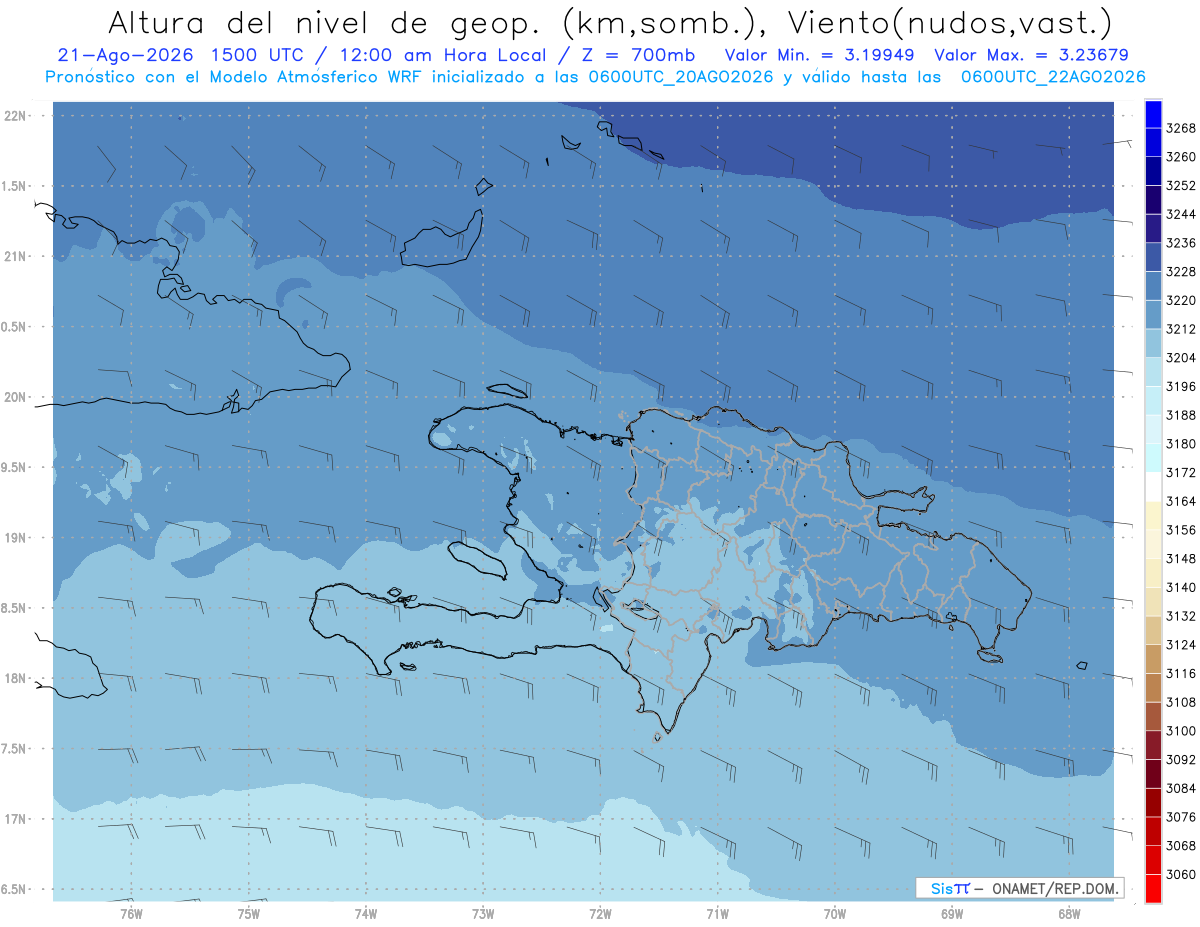Click the 3116 colorbar value
The width and height of the screenshot is (1200, 927).
(x=1181, y=674)
